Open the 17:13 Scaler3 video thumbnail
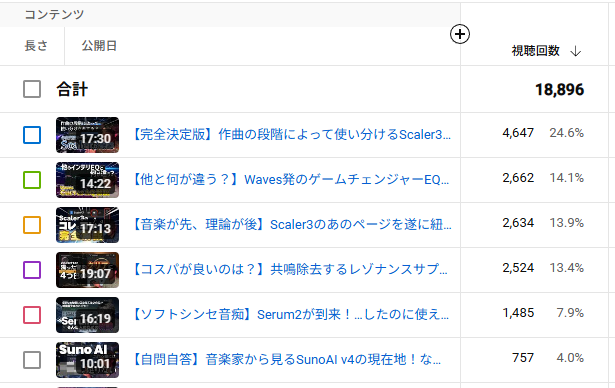615x388 pixels. pyautogui.click(x=87, y=225)
